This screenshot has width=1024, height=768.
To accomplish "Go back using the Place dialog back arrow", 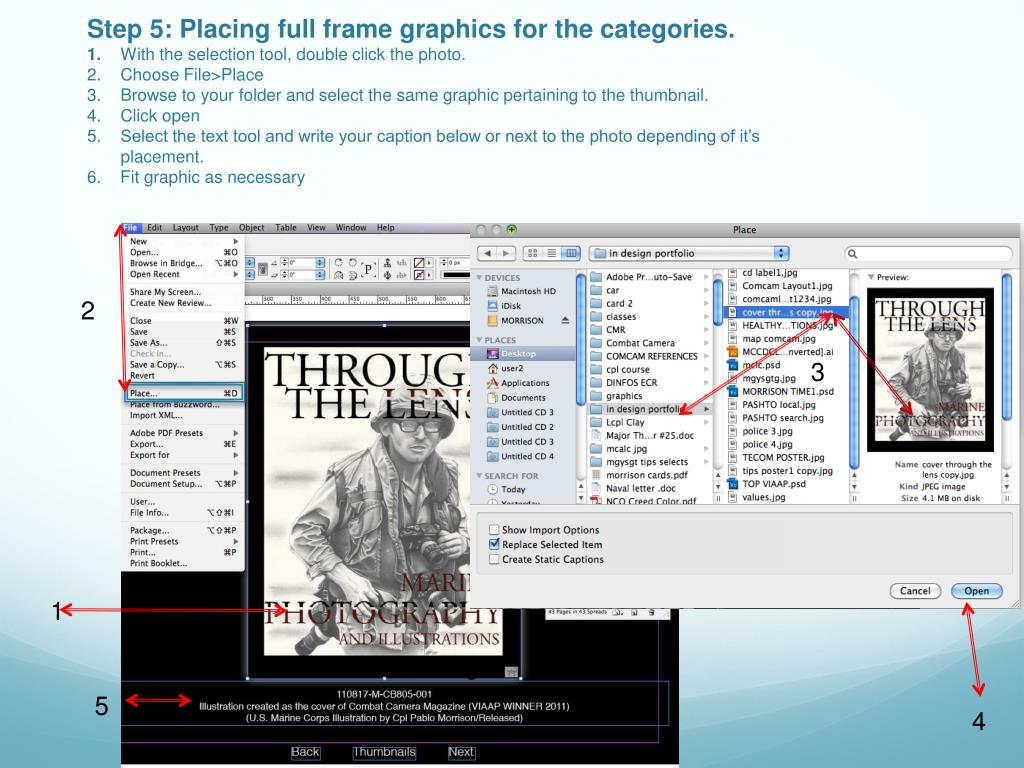I will (488, 253).
